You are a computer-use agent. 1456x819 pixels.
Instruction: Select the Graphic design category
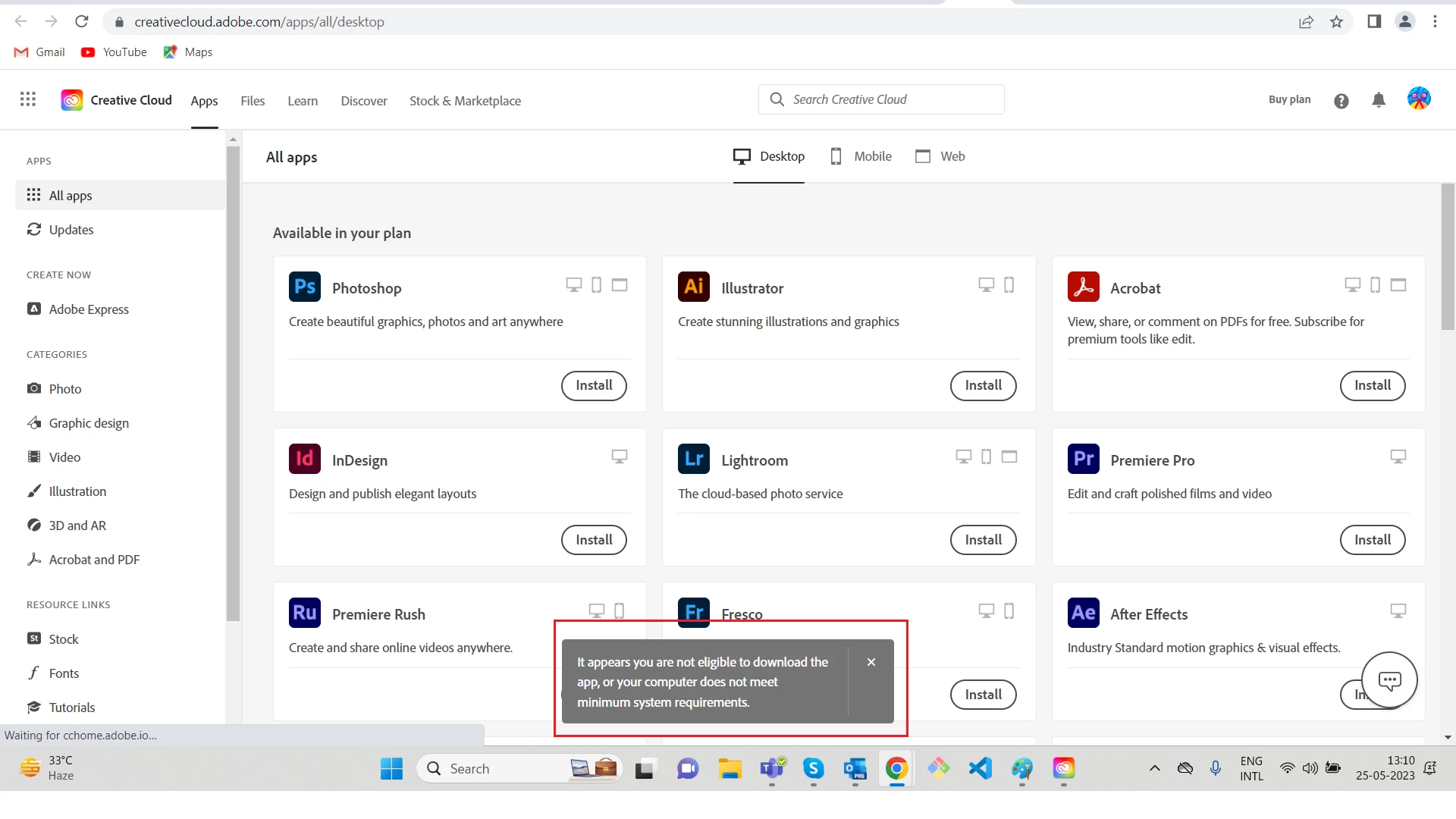[89, 423]
